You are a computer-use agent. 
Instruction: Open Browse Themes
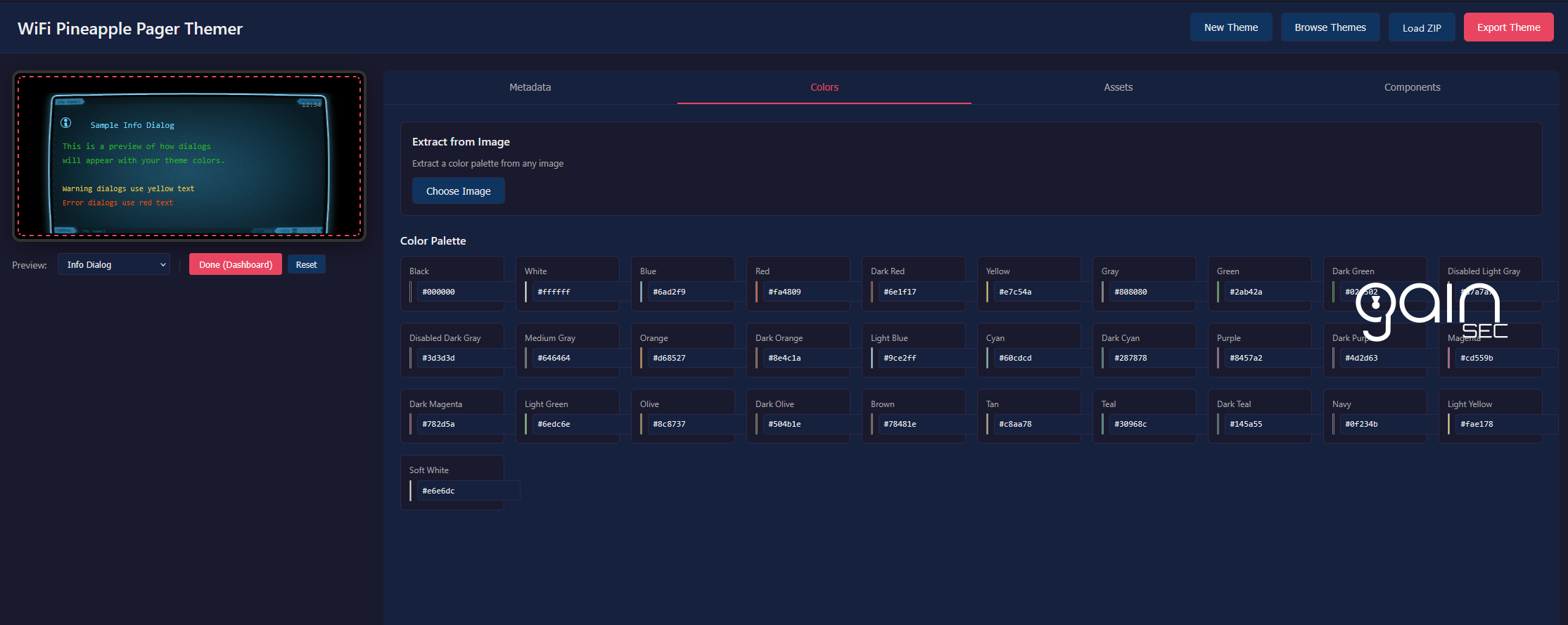tap(1330, 27)
